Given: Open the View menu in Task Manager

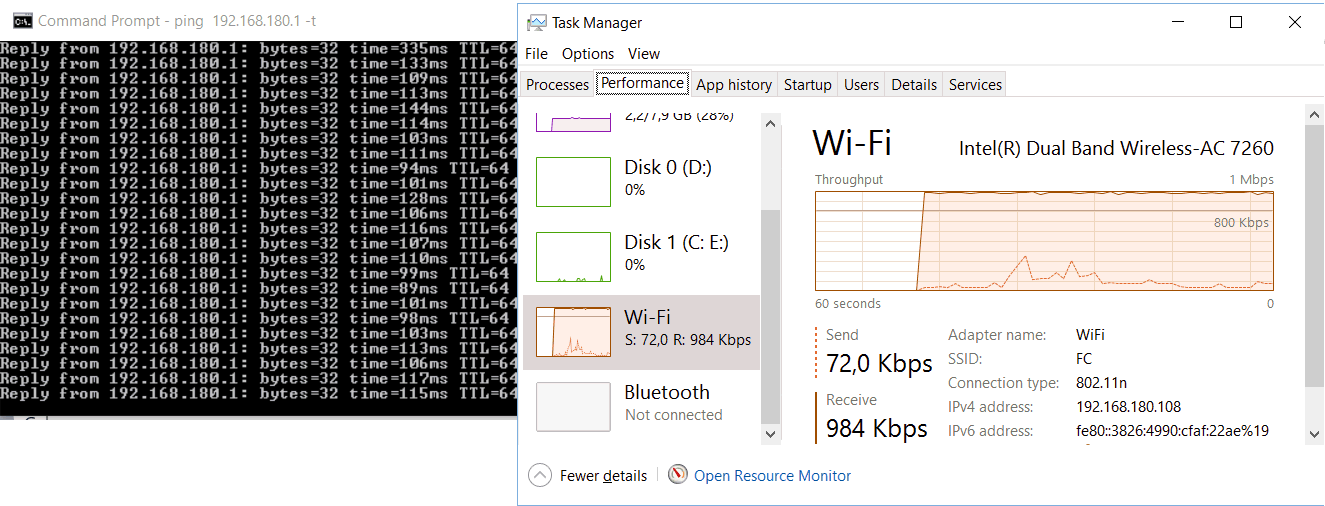Looking at the screenshot, I should coord(644,54).
